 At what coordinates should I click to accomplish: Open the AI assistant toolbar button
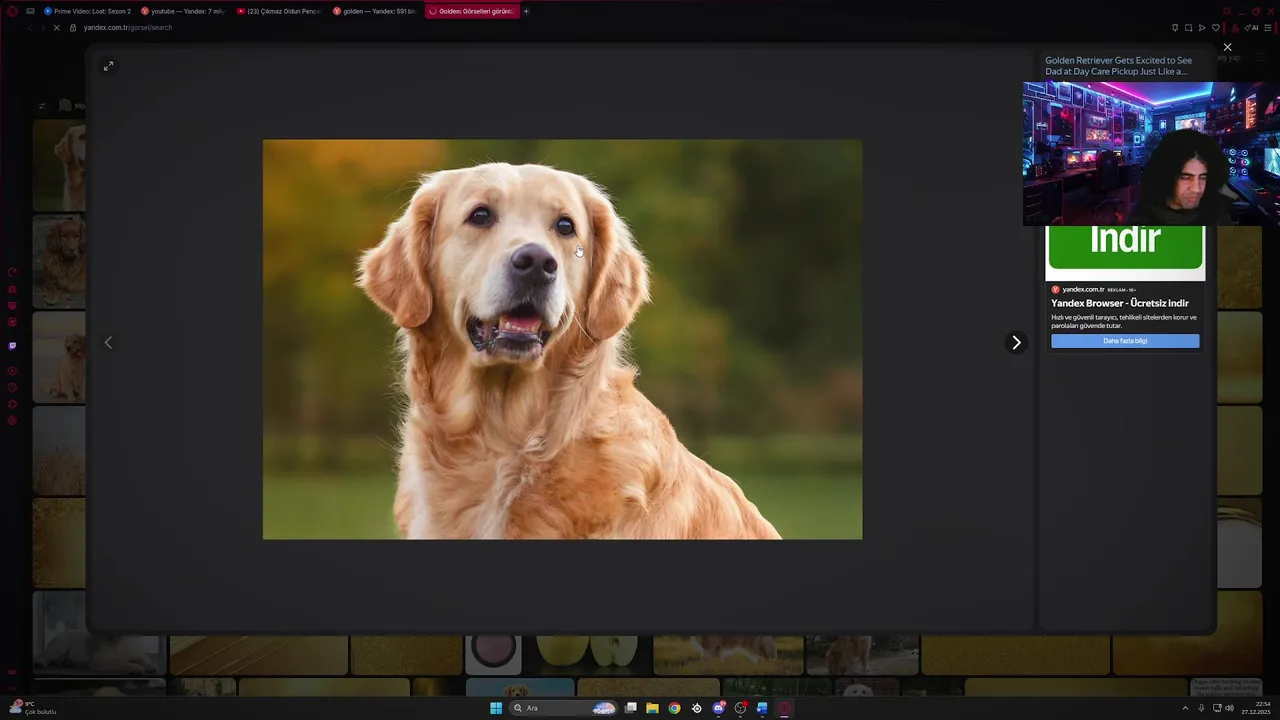1251,28
